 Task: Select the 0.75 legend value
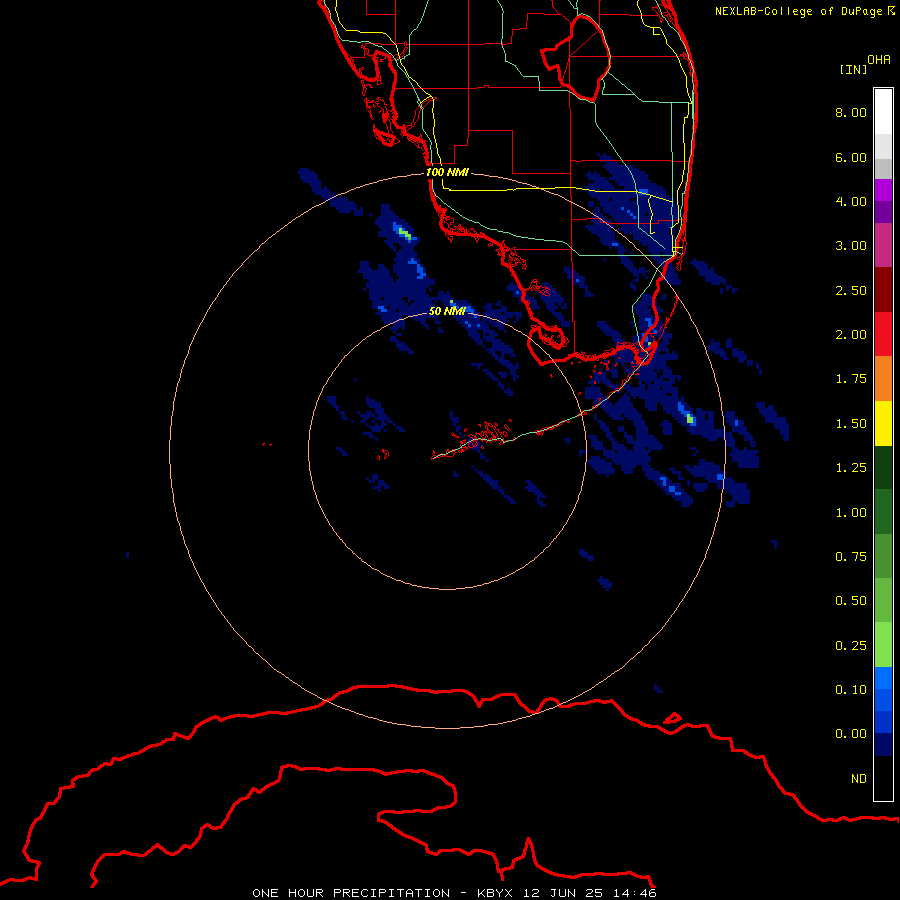851,557
